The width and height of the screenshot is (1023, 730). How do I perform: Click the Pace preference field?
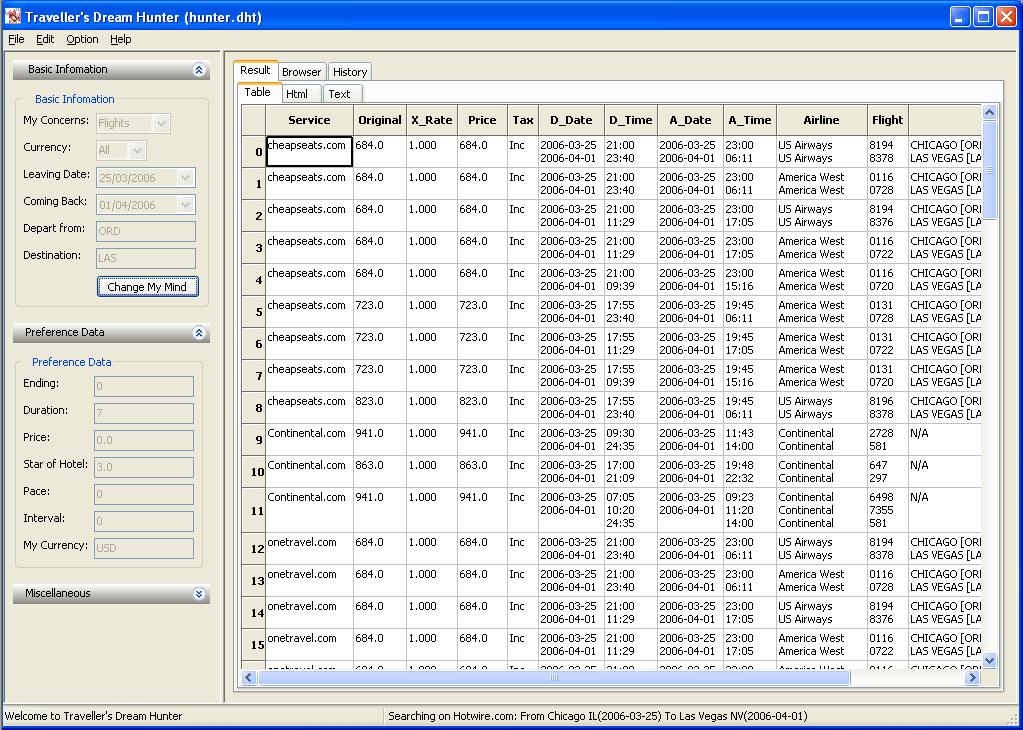(144, 494)
